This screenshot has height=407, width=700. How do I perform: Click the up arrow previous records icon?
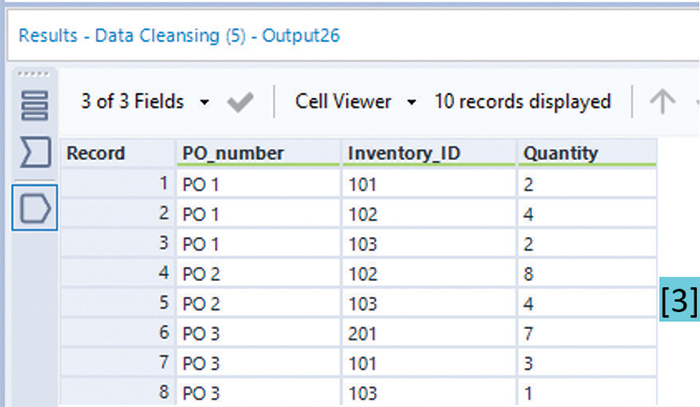(x=662, y=102)
